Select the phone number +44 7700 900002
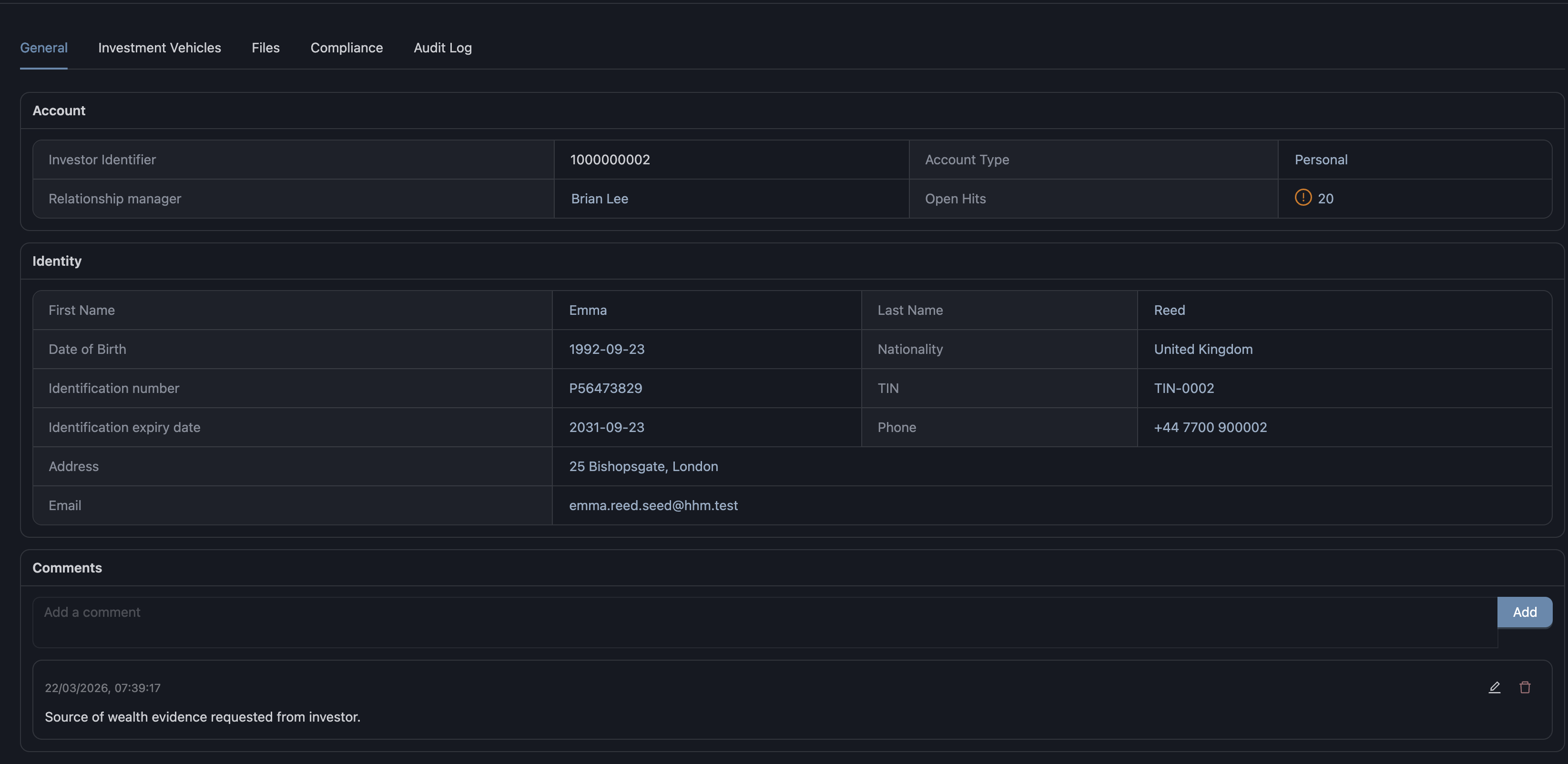 pos(1210,427)
